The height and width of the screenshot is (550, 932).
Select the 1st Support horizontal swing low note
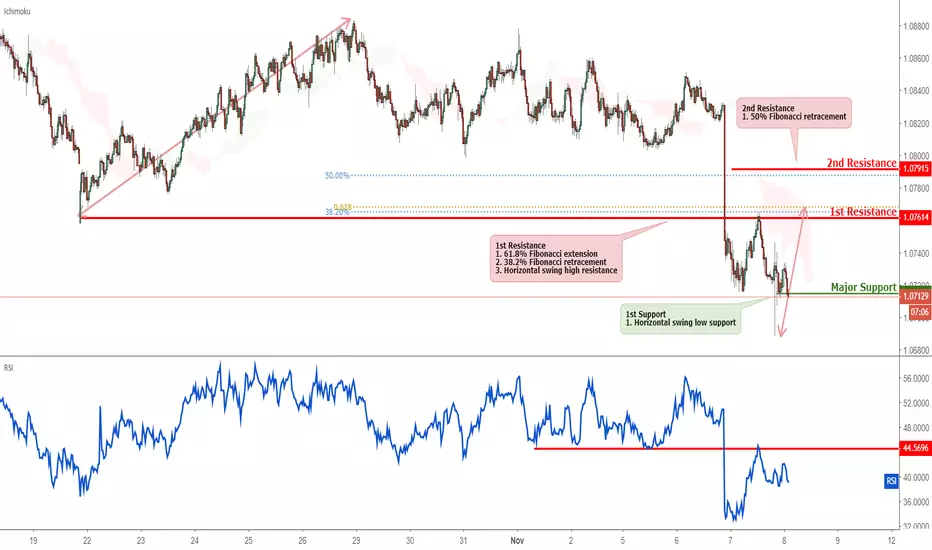coord(681,318)
